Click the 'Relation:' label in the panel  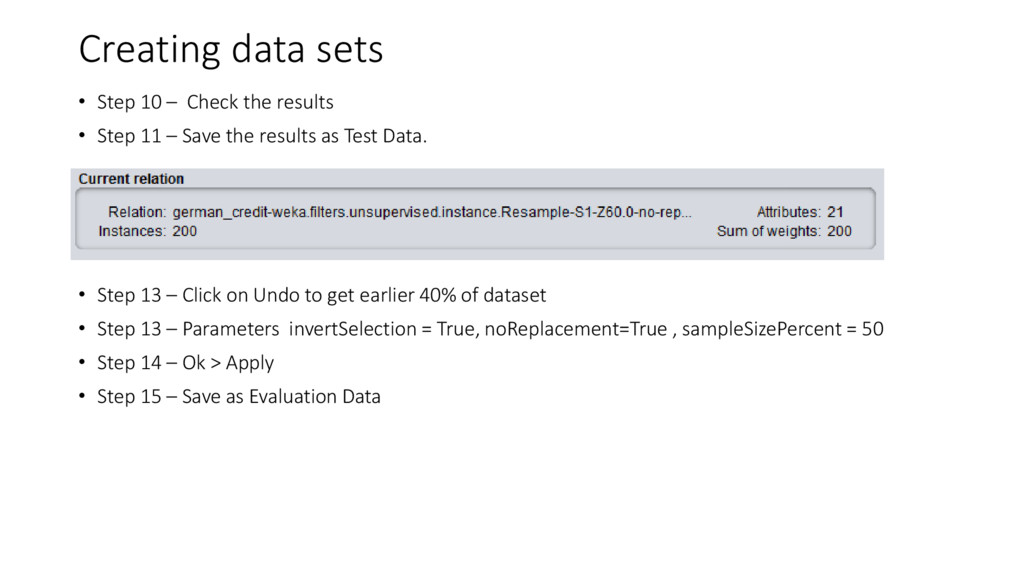point(137,212)
